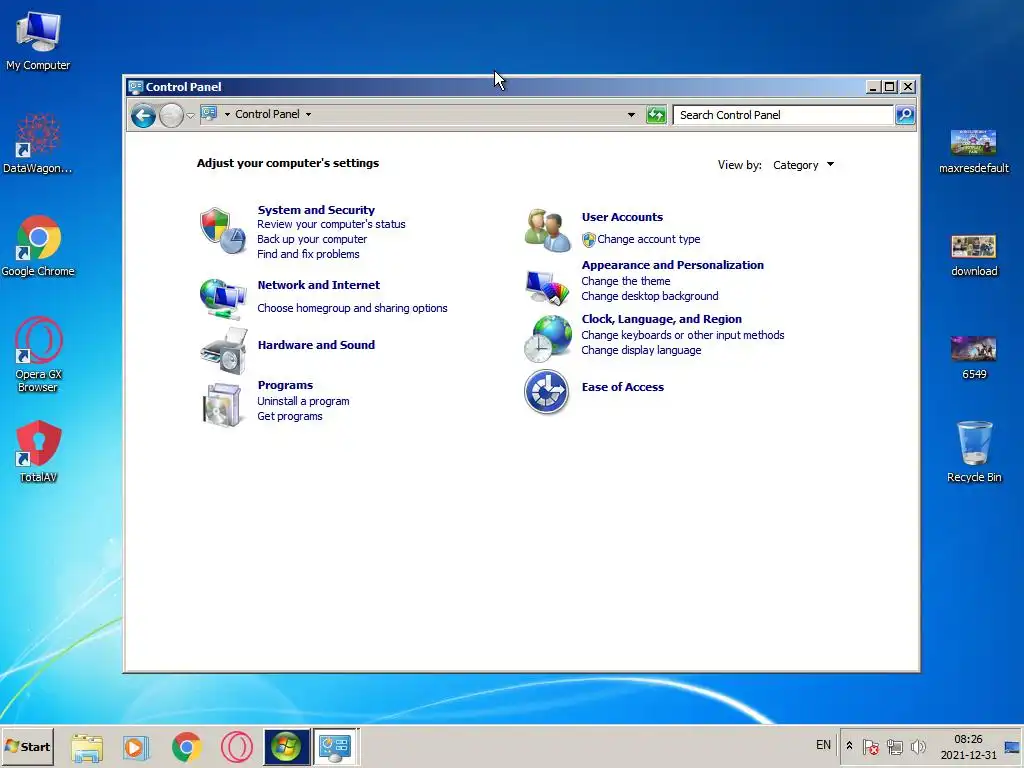Click the Windows flag taskbar item
The image size is (1024, 768).
click(x=286, y=746)
